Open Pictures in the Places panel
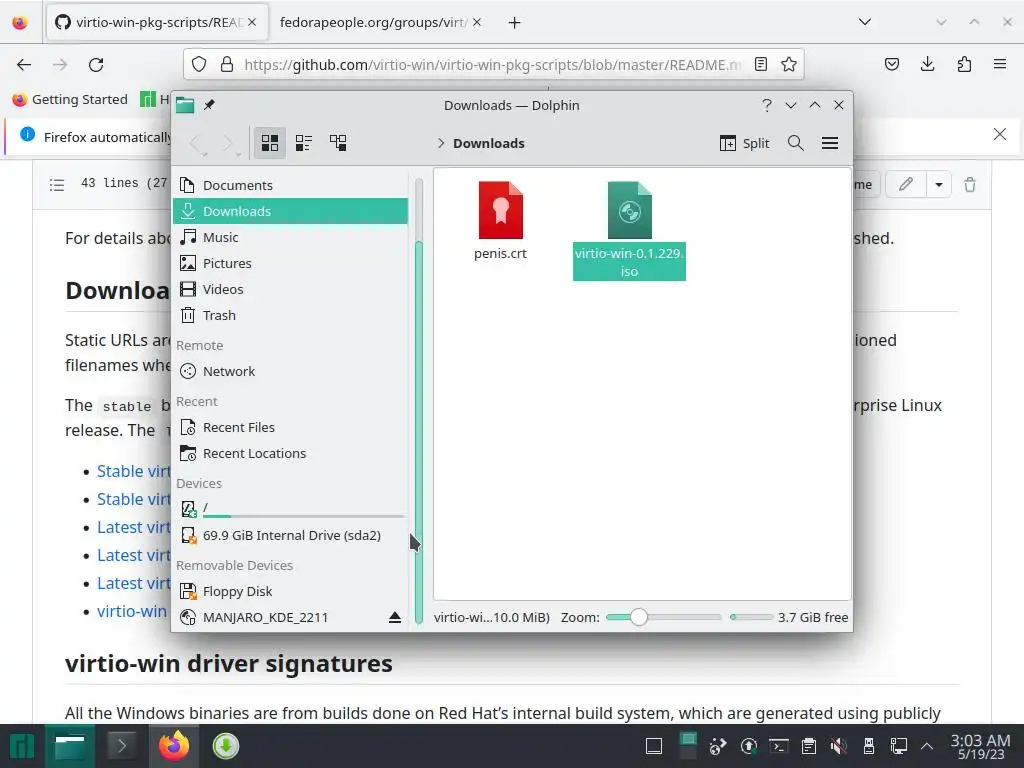1024x768 pixels. point(291,263)
